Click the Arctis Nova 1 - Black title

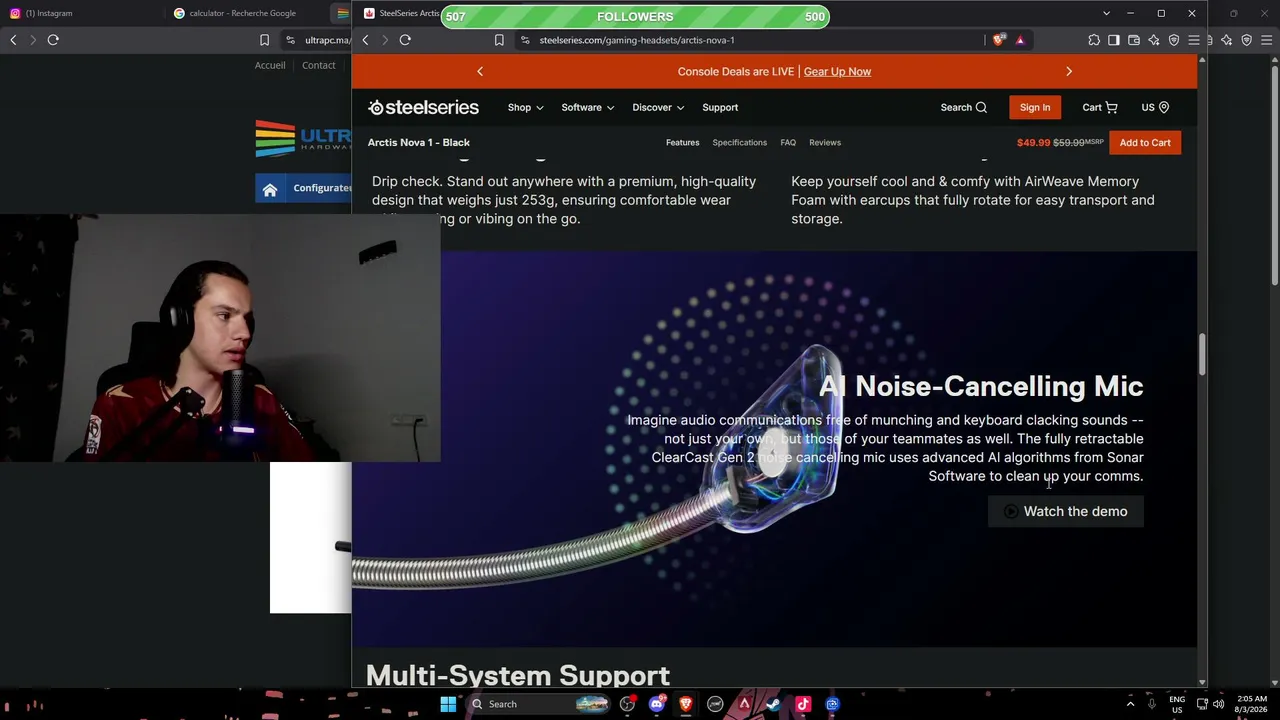(x=418, y=142)
